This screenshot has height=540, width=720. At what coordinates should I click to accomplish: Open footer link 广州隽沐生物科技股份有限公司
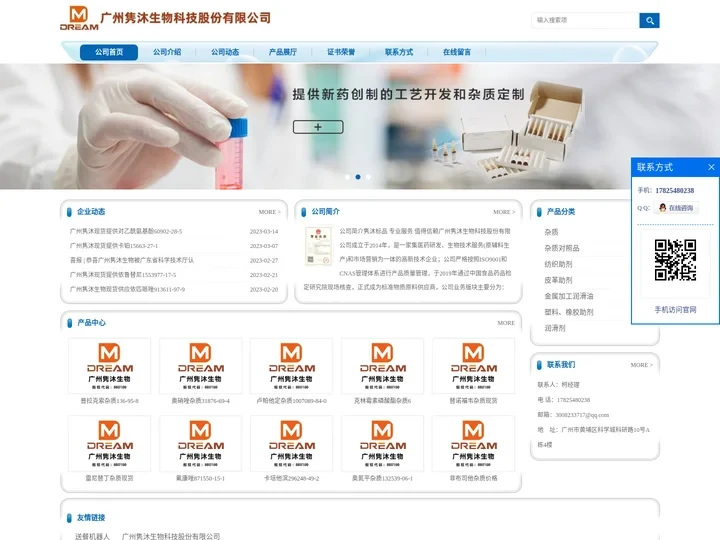tap(171, 536)
